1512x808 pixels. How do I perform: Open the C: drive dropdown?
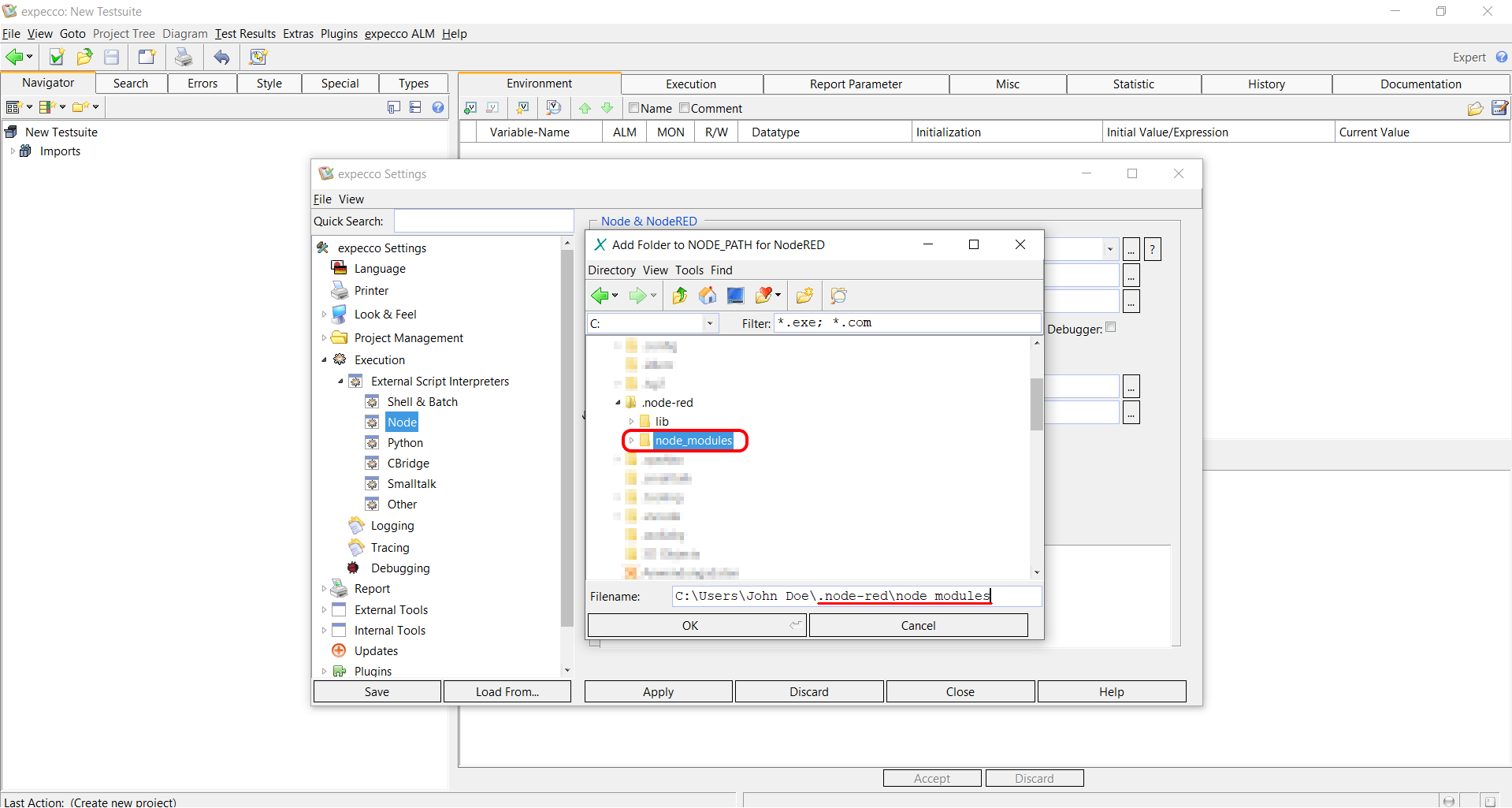(x=709, y=323)
